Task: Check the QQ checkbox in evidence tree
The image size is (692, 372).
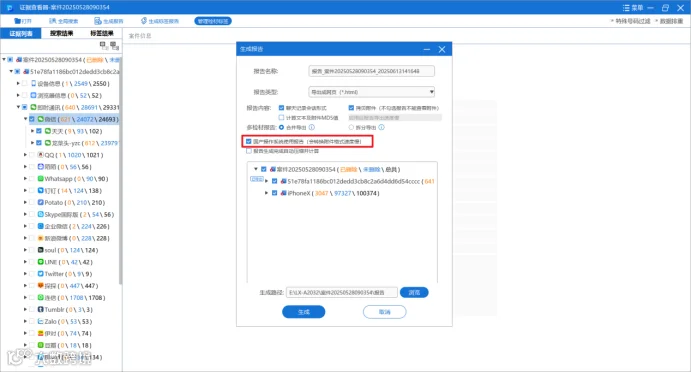Action: click(x=32, y=155)
